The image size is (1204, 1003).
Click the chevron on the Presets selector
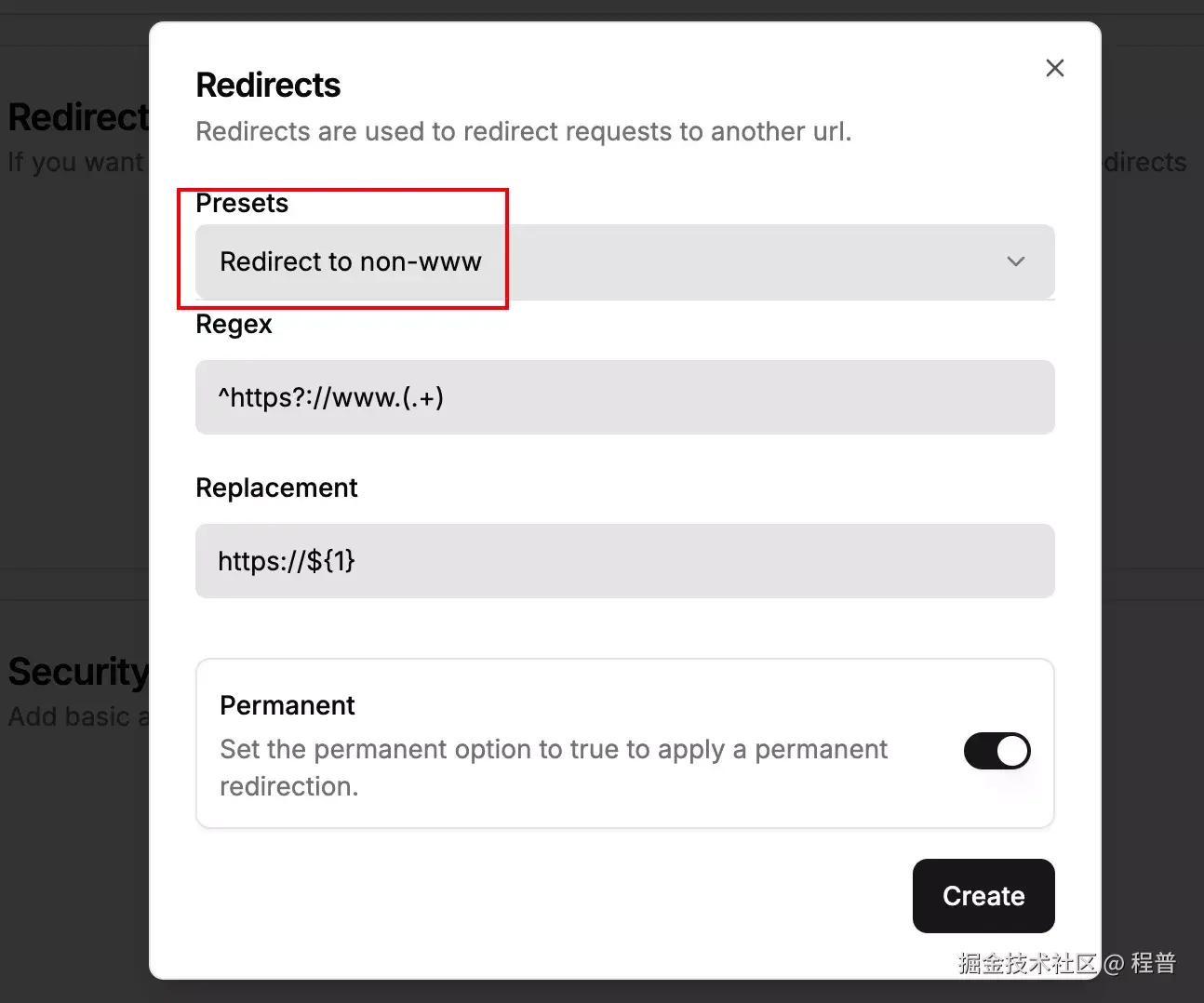click(1015, 261)
